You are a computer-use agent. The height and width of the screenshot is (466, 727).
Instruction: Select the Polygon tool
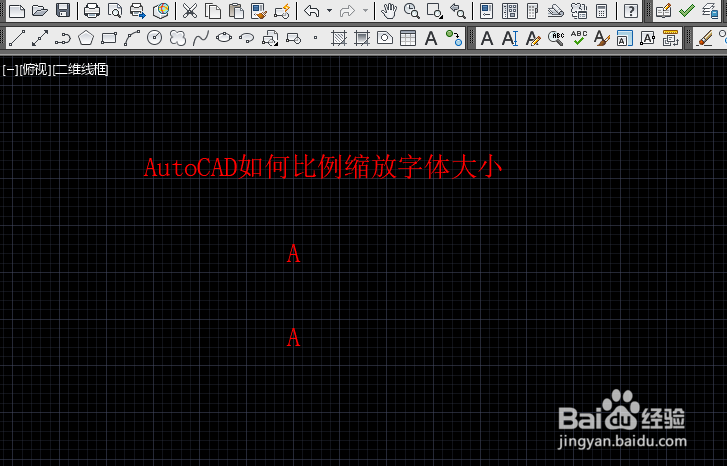86,38
